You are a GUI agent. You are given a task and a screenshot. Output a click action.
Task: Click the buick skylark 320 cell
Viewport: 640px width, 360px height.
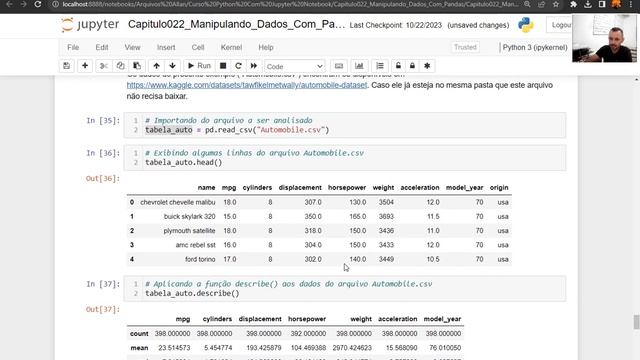(189, 217)
